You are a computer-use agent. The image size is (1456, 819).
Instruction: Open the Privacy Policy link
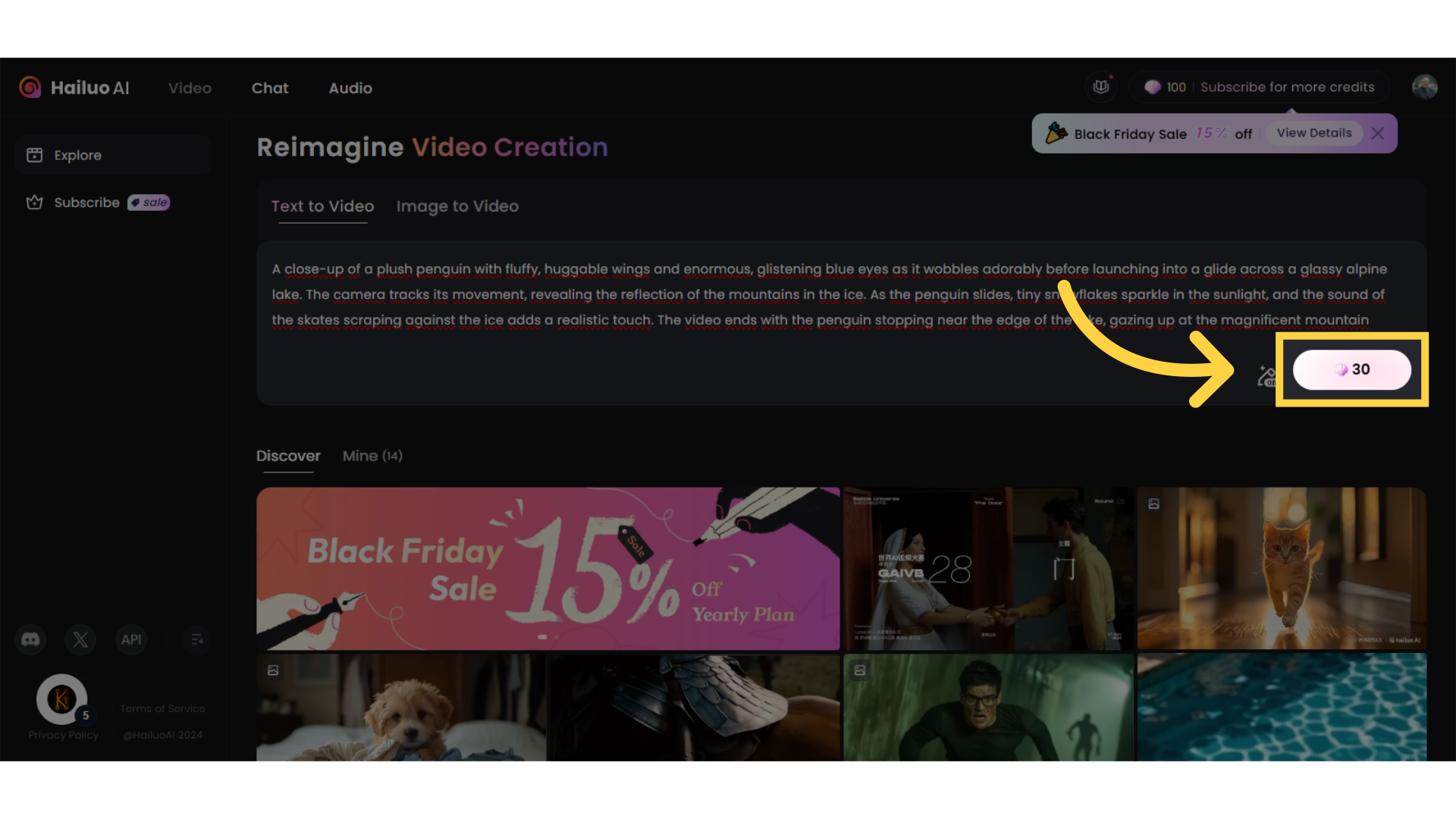[64, 735]
